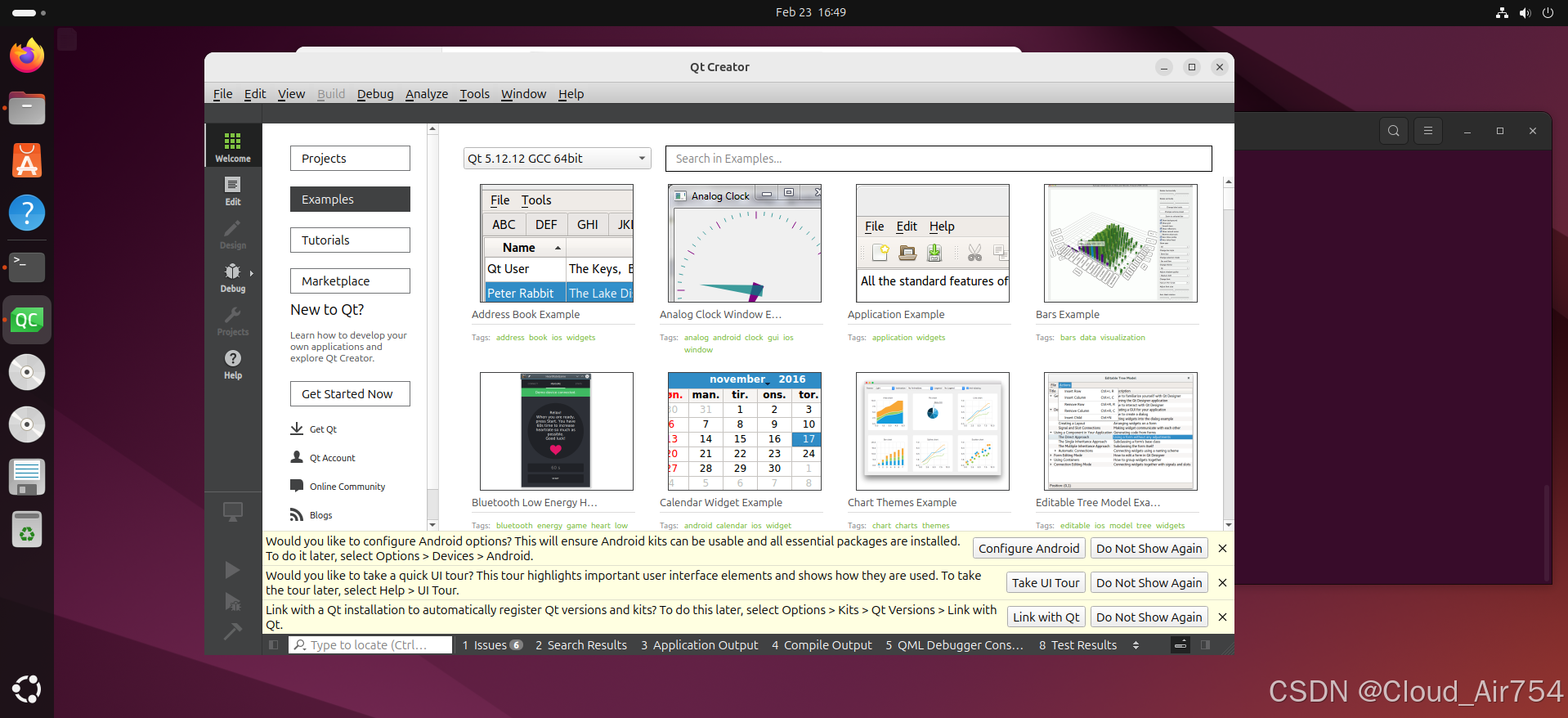1568x718 pixels.
Task: Open Projects mode in left sidebar
Action: point(233,321)
